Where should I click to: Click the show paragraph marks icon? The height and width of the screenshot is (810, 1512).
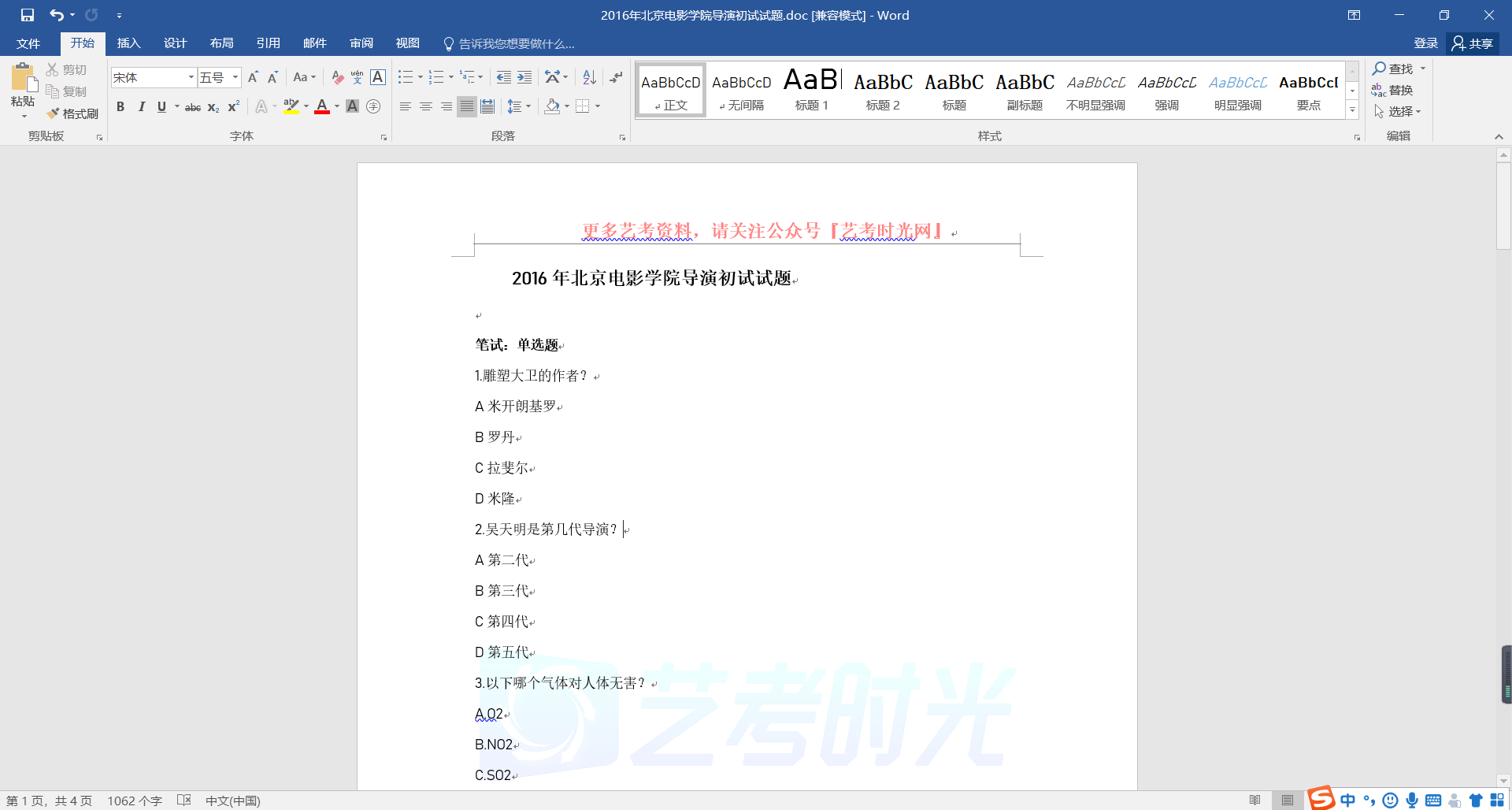(x=616, y=77)
